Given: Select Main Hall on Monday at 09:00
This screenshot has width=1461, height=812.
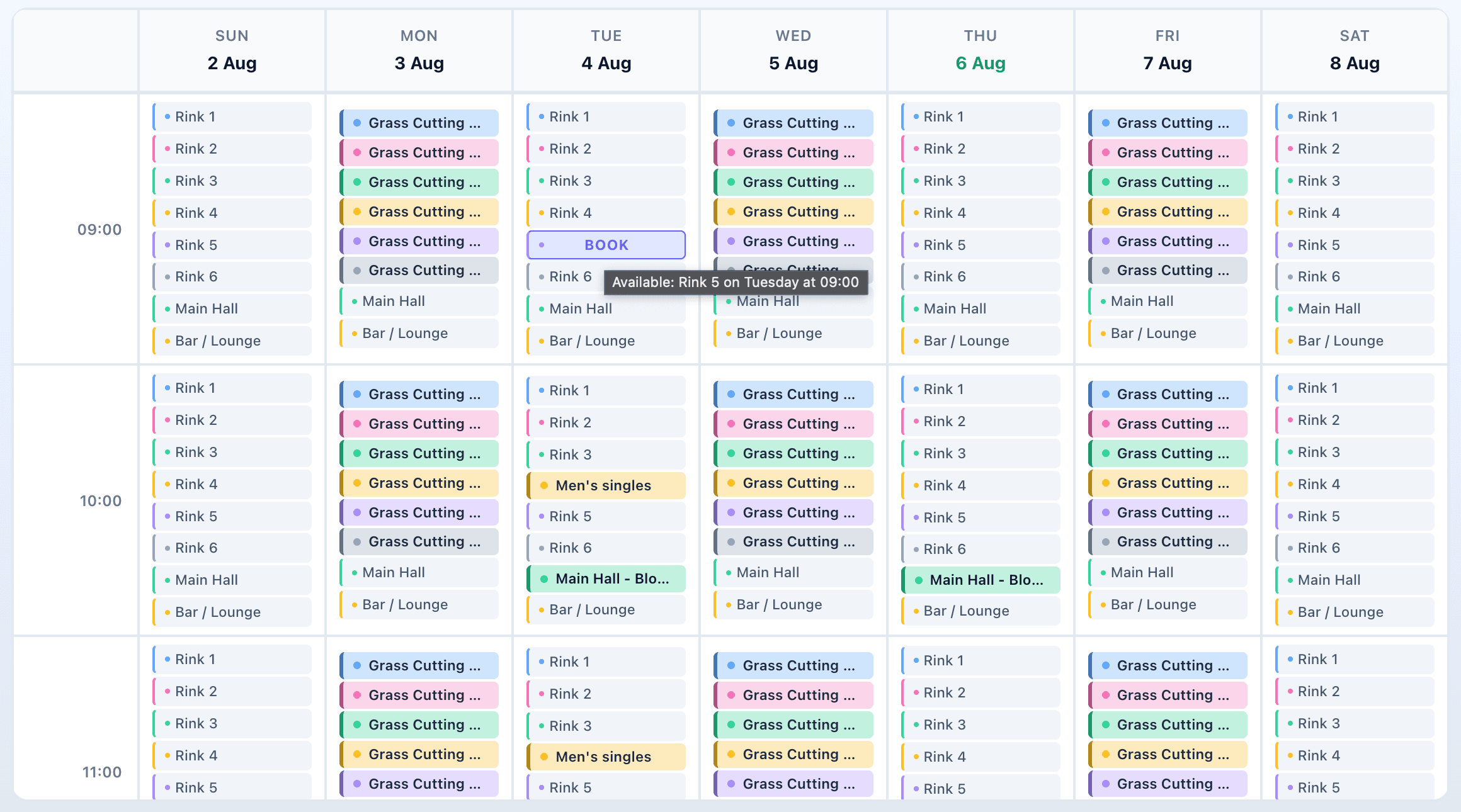Looking at the screenshot, I should 419,301.
